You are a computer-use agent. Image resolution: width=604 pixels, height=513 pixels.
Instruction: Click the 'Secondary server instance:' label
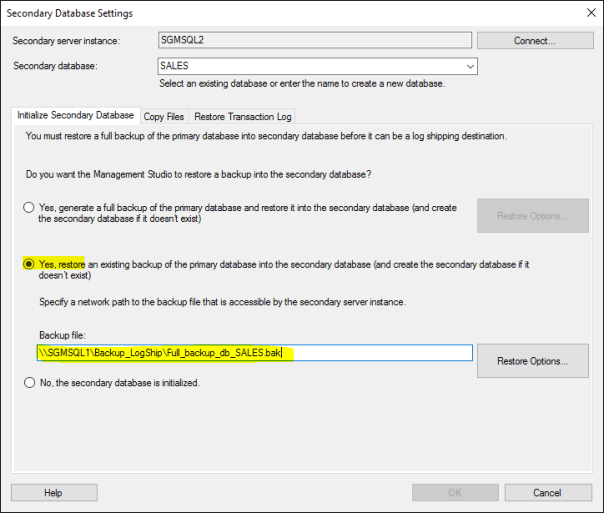66,41
